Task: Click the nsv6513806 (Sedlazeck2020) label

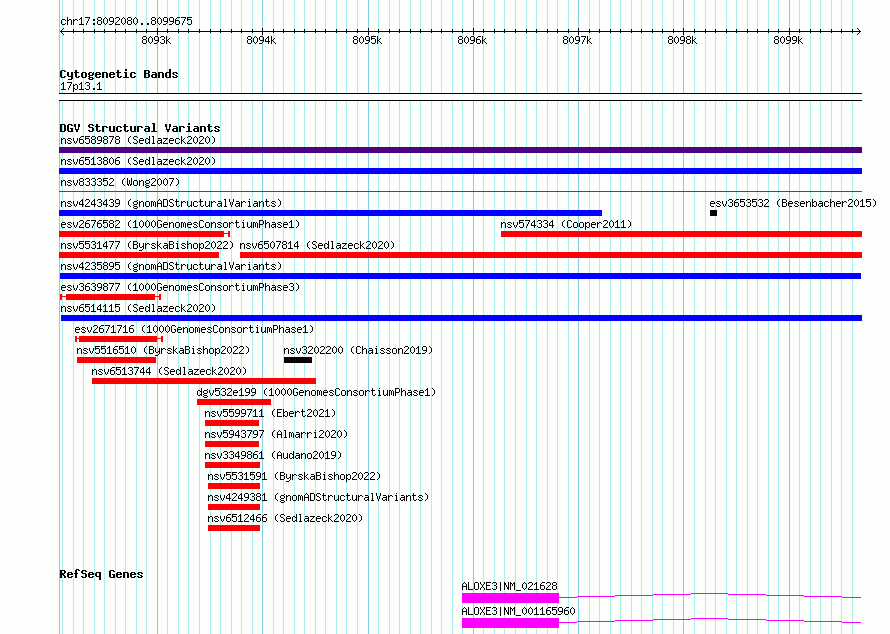Action: pos(138,161)
